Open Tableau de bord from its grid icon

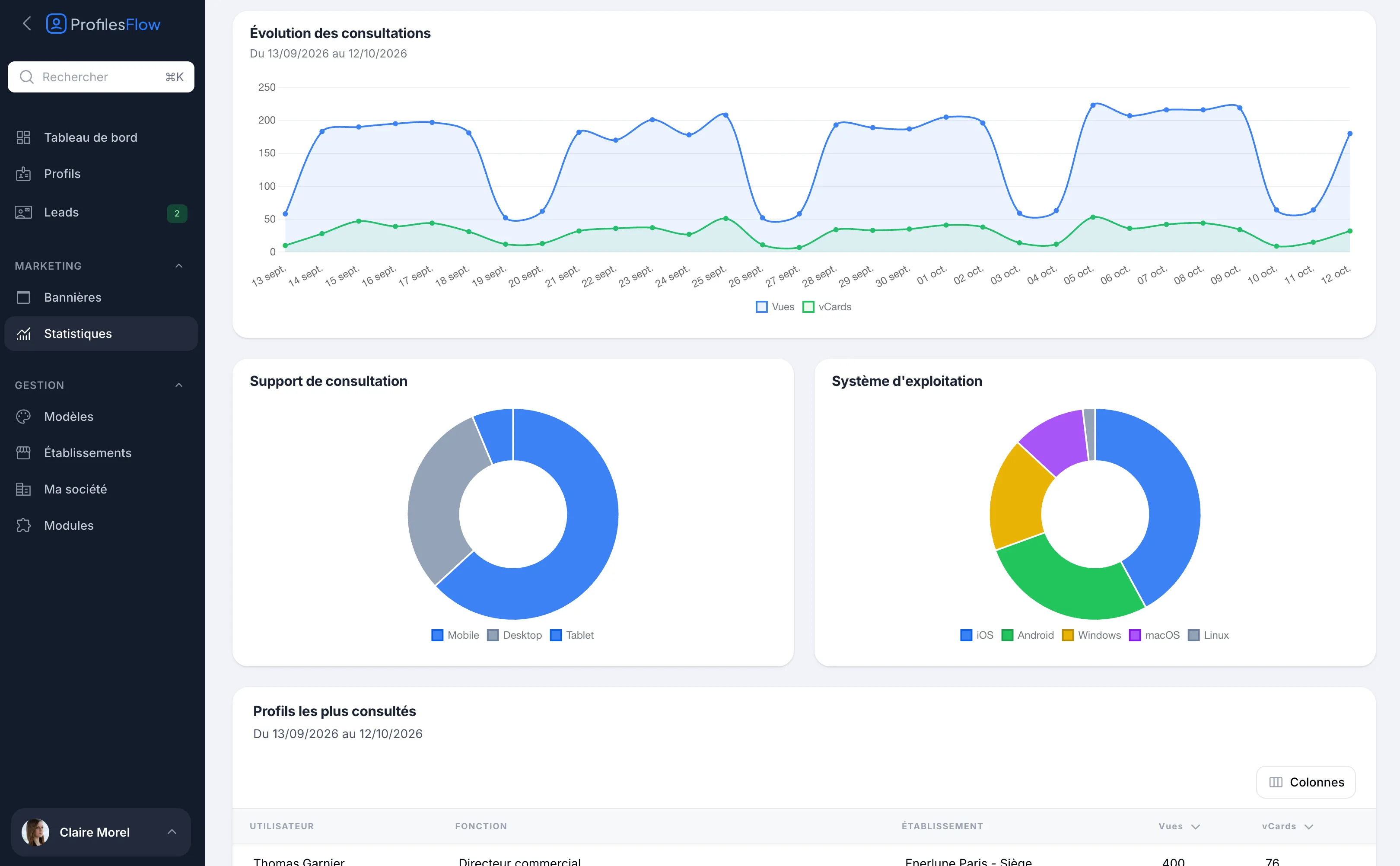(x=23, y=137)
